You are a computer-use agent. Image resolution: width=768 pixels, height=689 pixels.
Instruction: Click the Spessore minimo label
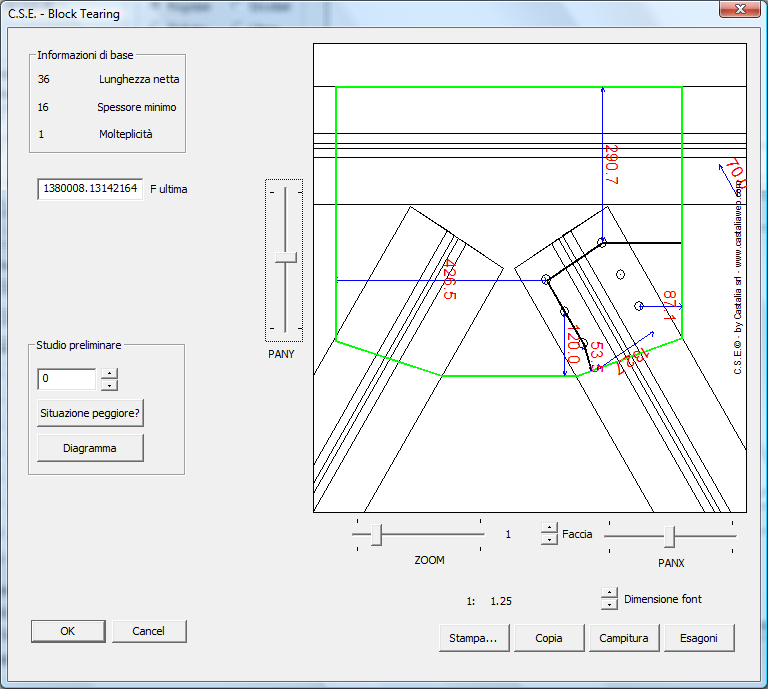tap(137, 107)
